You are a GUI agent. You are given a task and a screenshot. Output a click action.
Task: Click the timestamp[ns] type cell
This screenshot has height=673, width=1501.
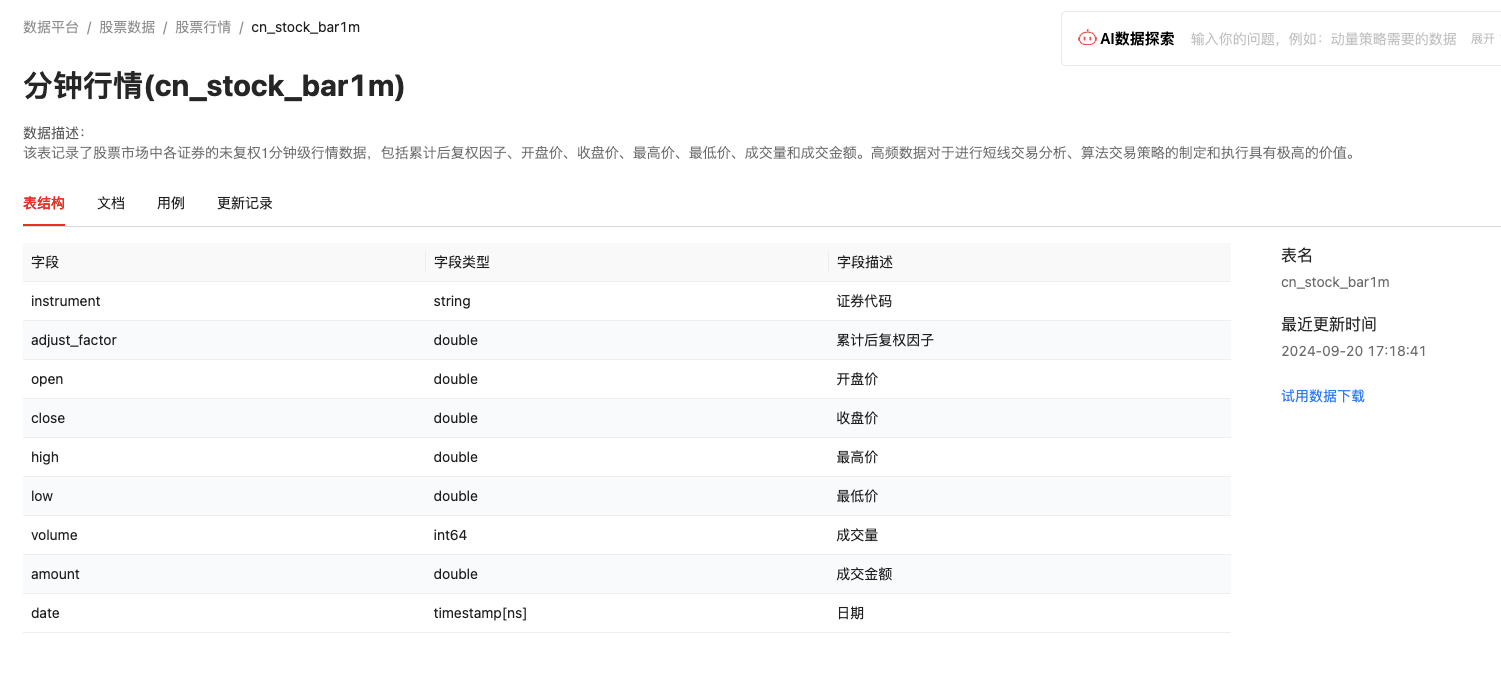click(x=480, y=613)
